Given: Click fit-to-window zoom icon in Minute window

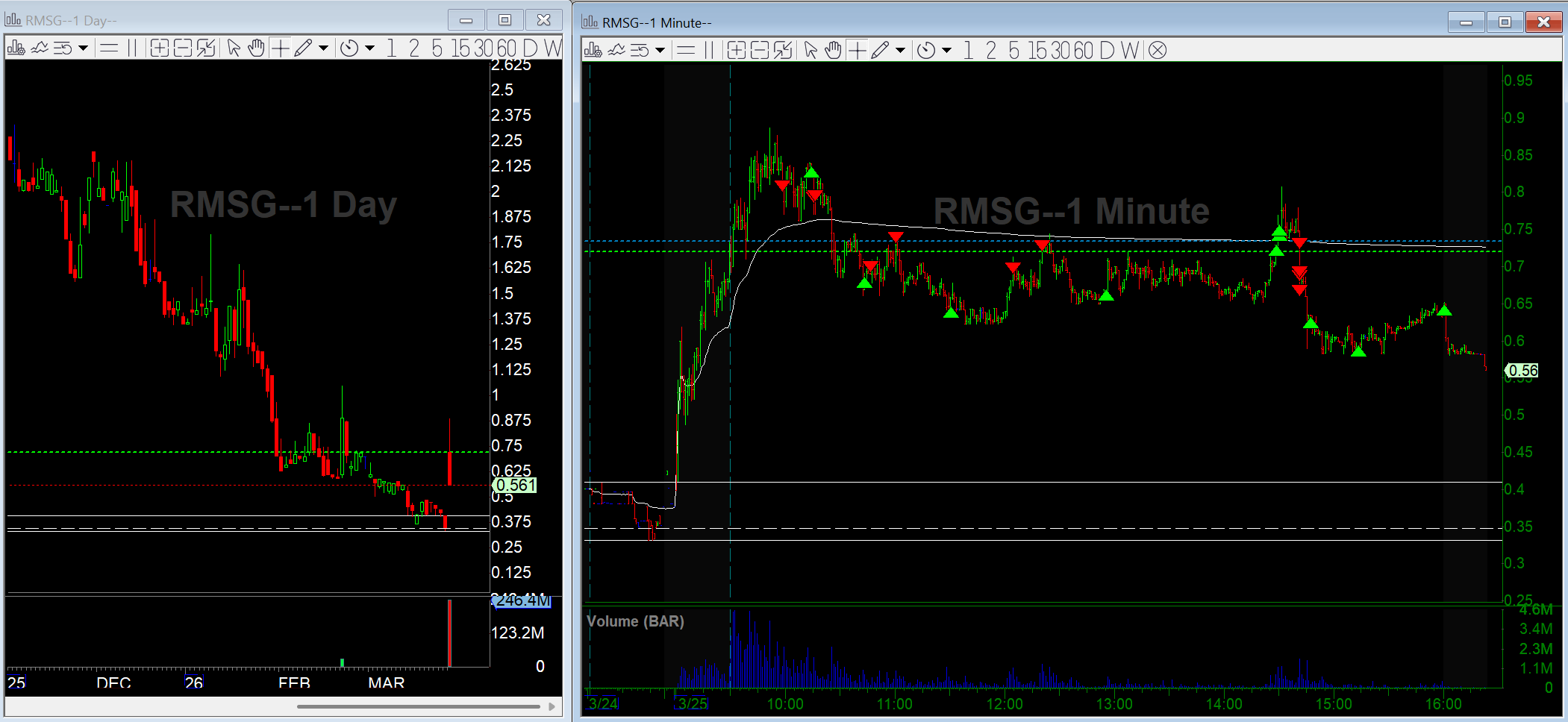Looking at the screenshot, I should (783, 50).
